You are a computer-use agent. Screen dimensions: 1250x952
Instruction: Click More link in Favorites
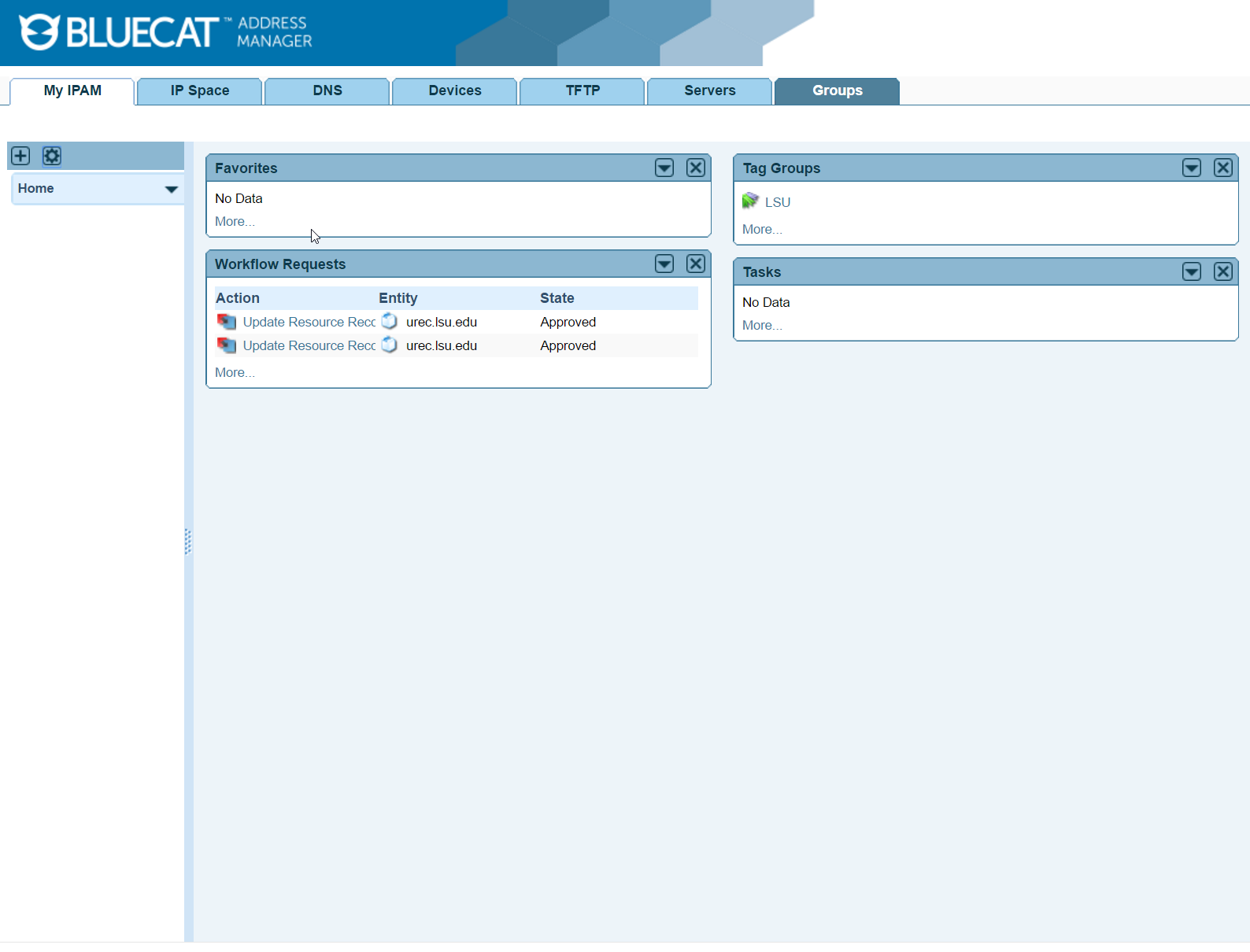tap(235, 222)
